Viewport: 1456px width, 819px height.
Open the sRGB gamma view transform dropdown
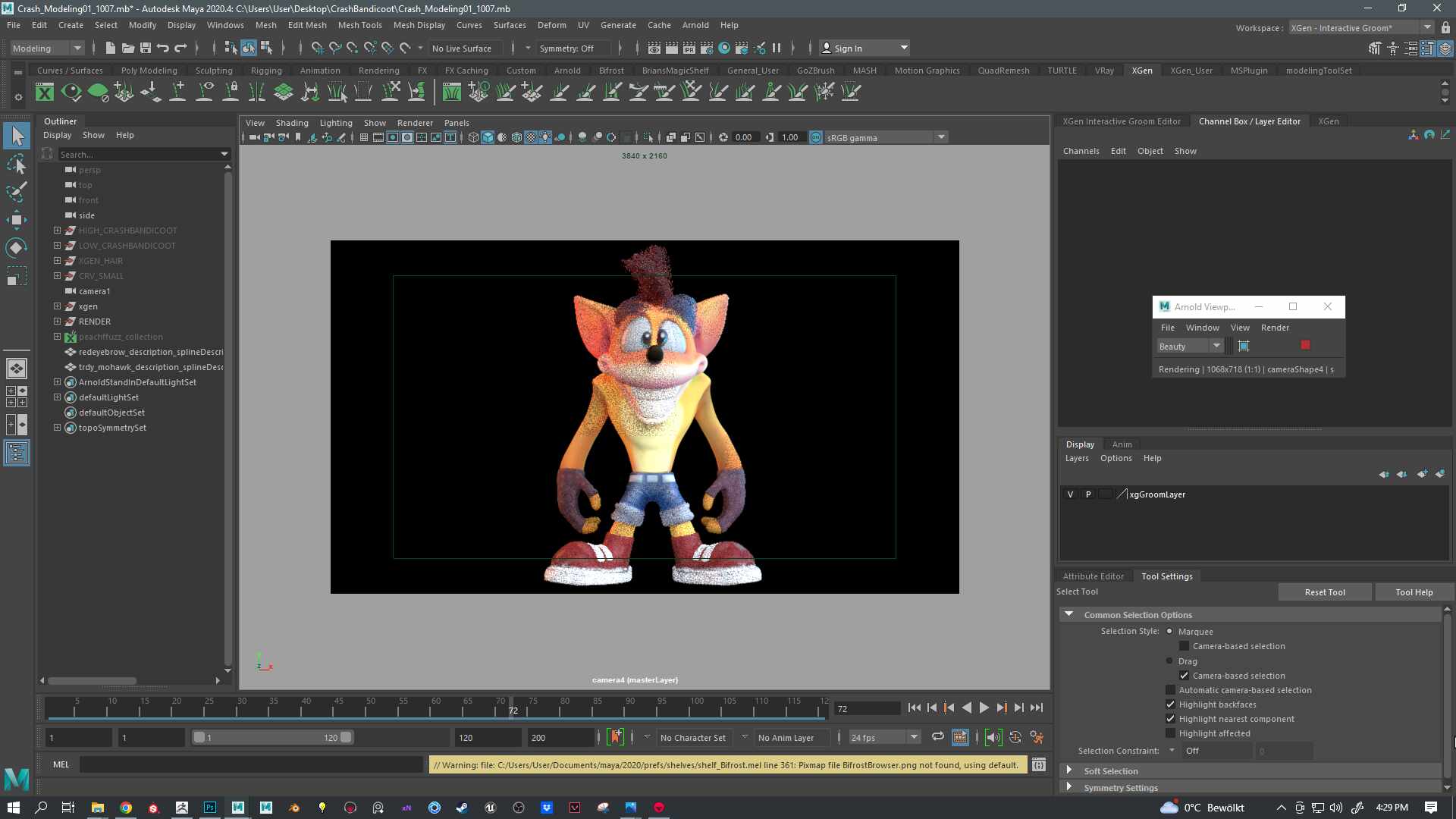coord(886,137)
